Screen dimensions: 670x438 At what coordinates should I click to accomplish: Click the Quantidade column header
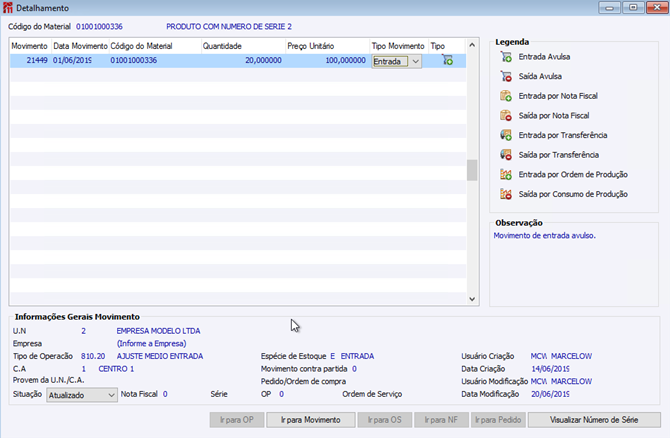[243, 46]
